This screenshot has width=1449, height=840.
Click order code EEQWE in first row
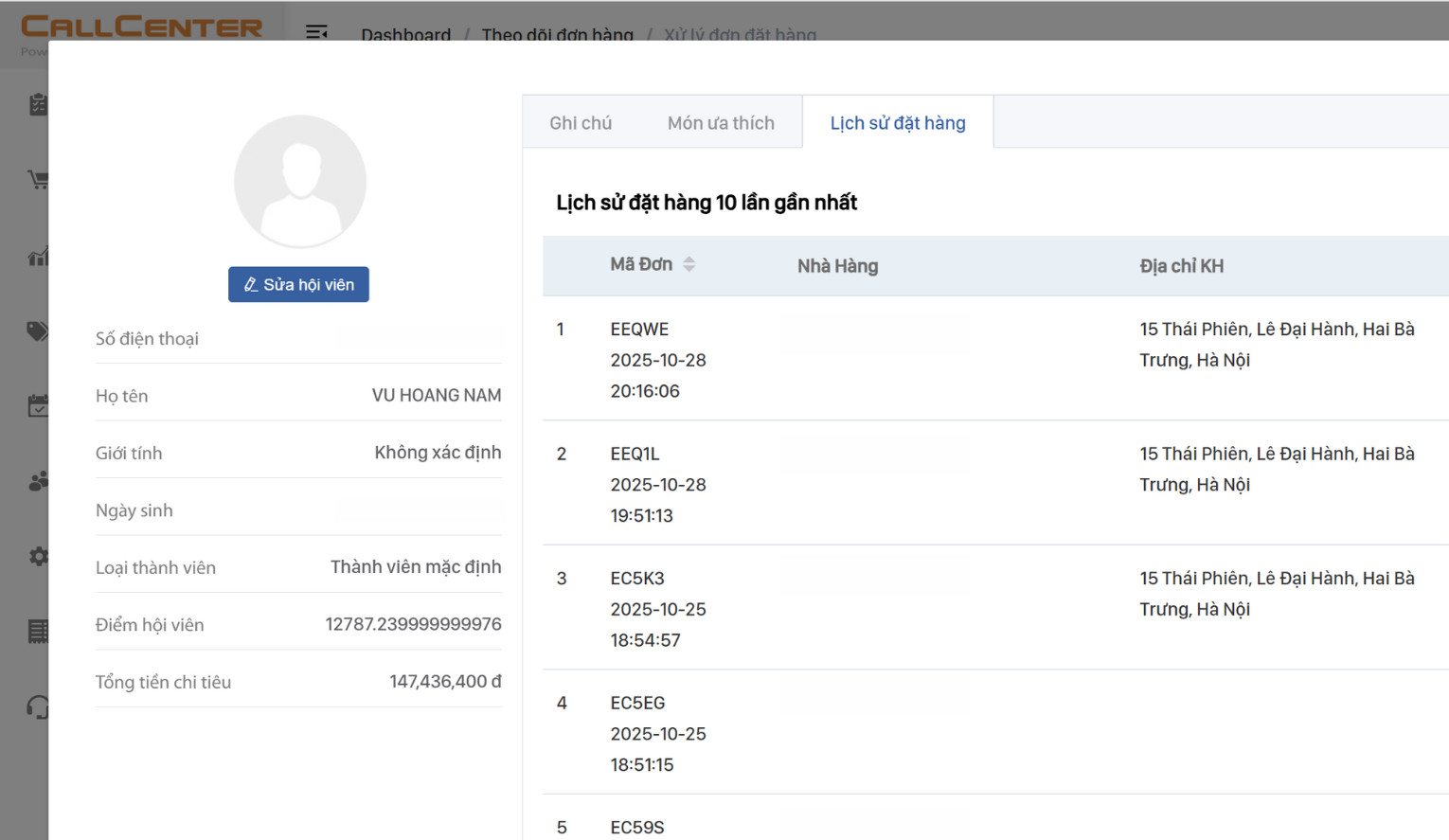(x=639, y=330)
